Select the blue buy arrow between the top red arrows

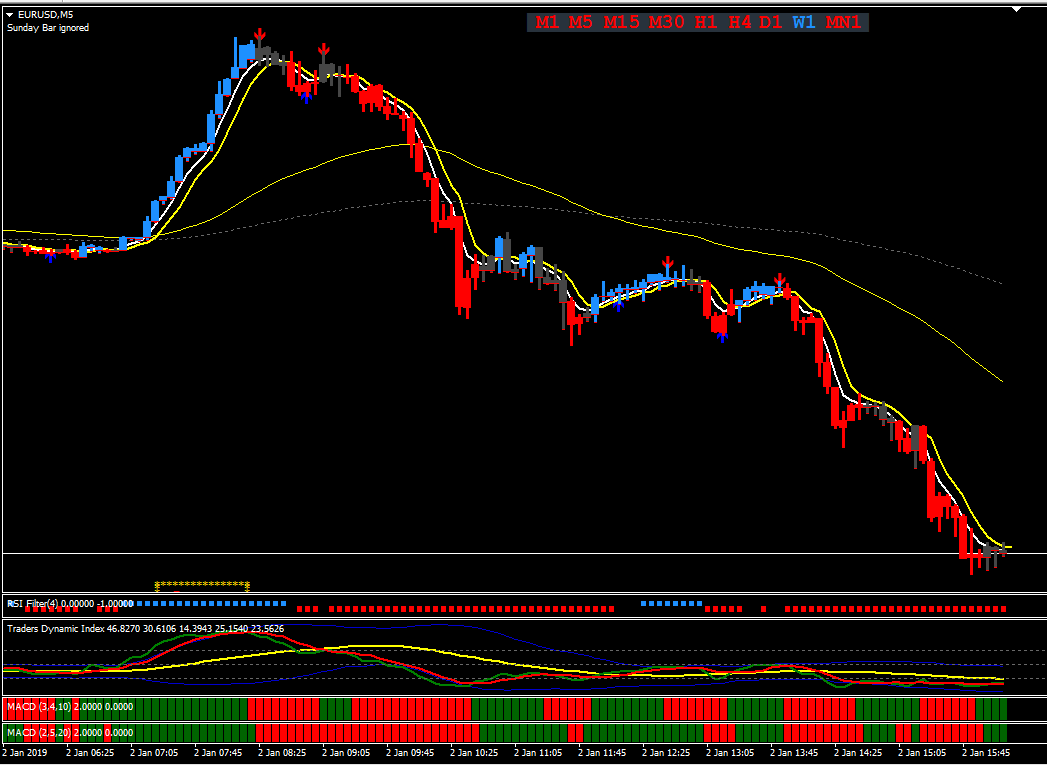click(x=306, y=98)
